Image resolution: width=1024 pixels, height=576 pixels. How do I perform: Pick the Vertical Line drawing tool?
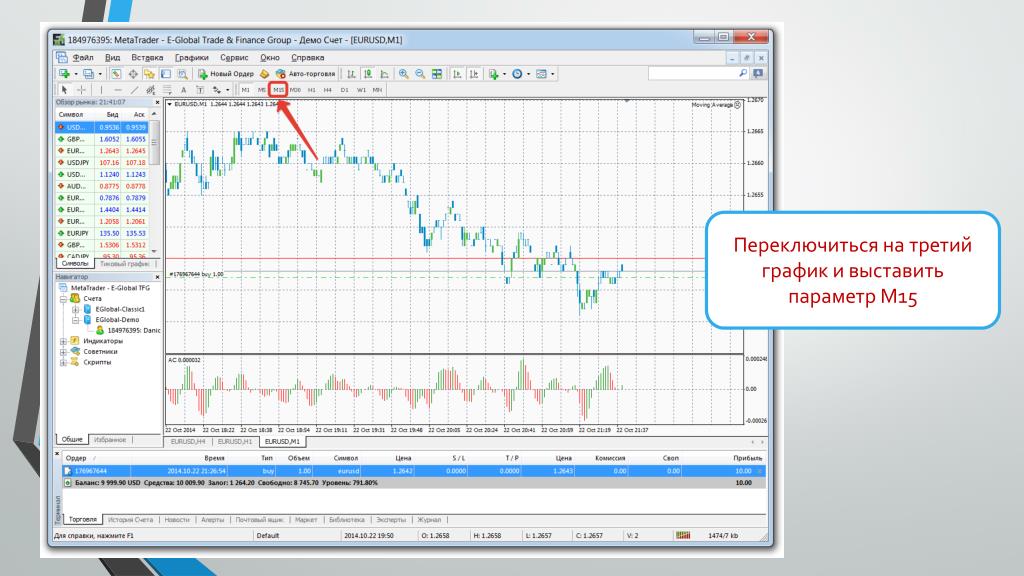coord(101,89)
